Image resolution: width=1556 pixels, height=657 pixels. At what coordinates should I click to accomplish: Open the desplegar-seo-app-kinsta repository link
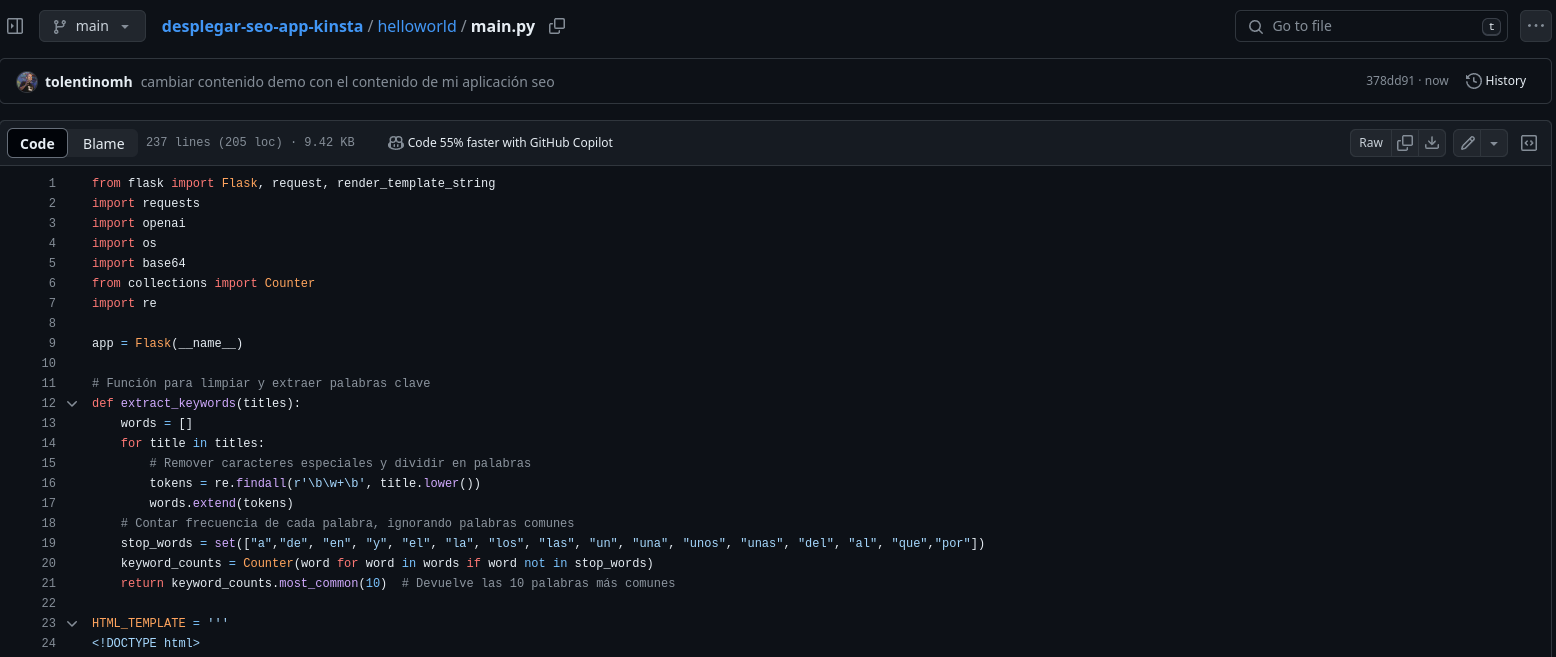point(262,26)
